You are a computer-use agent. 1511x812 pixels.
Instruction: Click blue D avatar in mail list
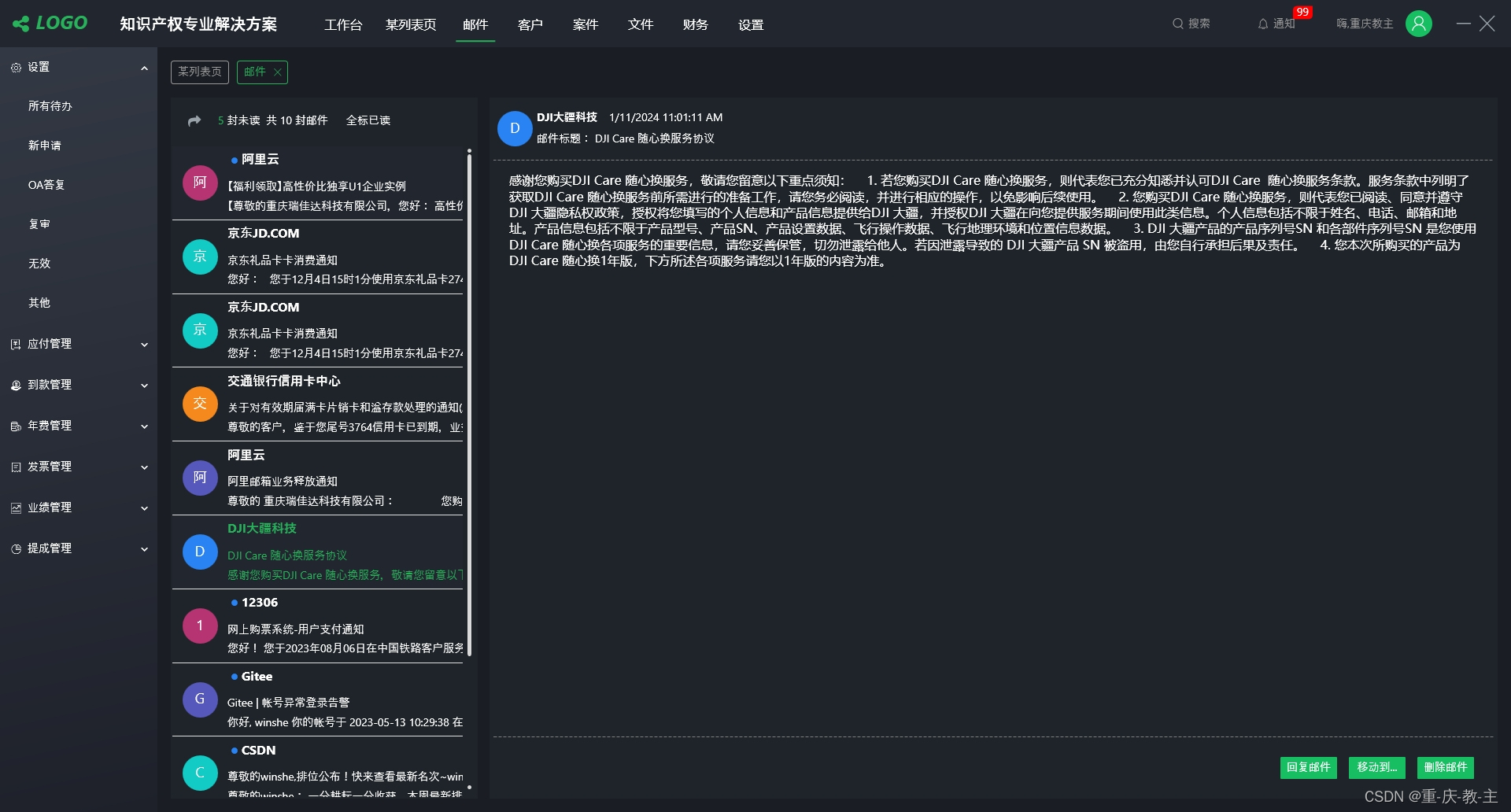coord(200,552)
